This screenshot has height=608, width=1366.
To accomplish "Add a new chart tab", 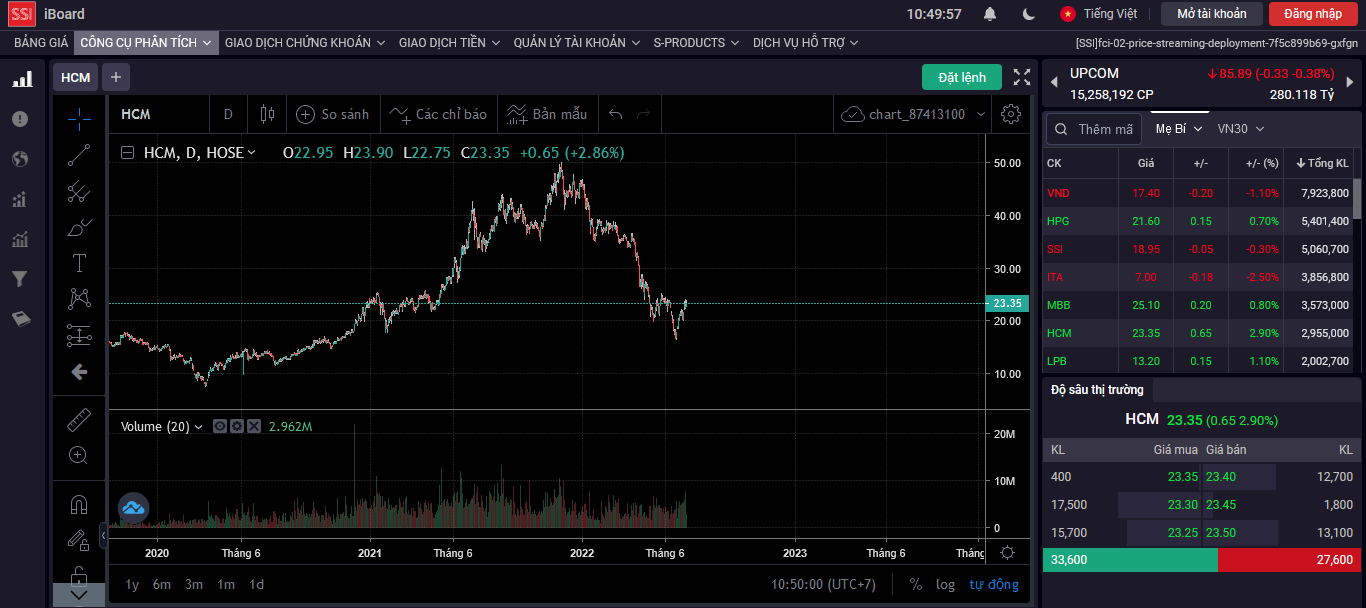I will 115,77.
